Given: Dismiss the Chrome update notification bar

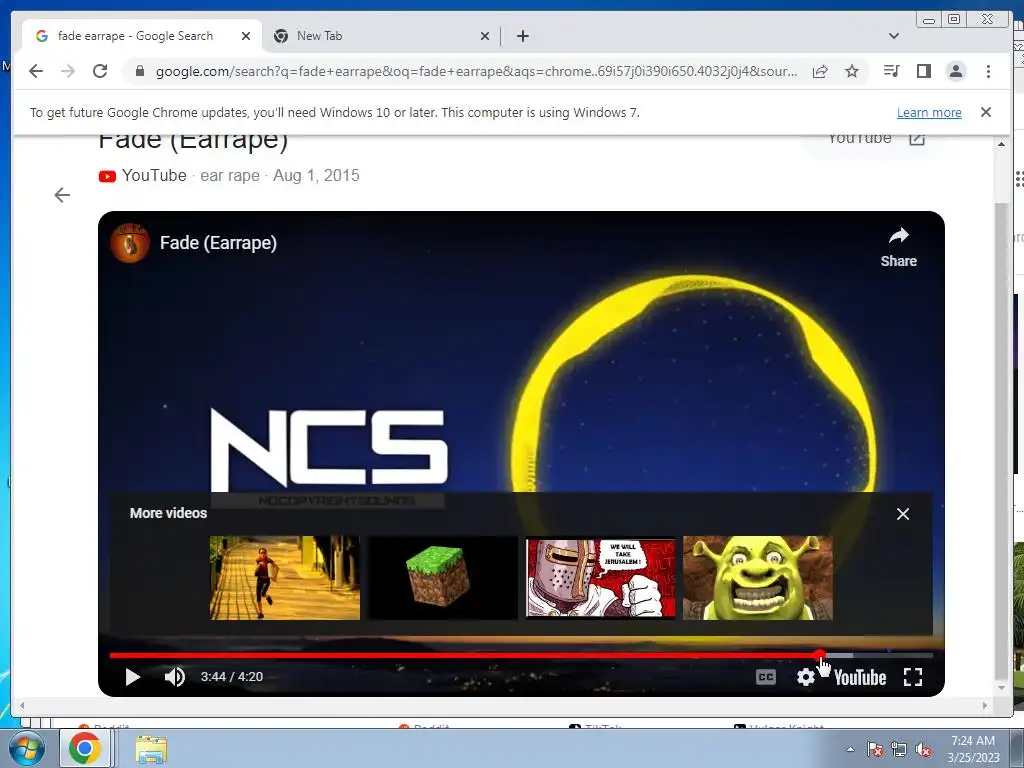Looking at the screenshot, I should [x=986, y=112].
